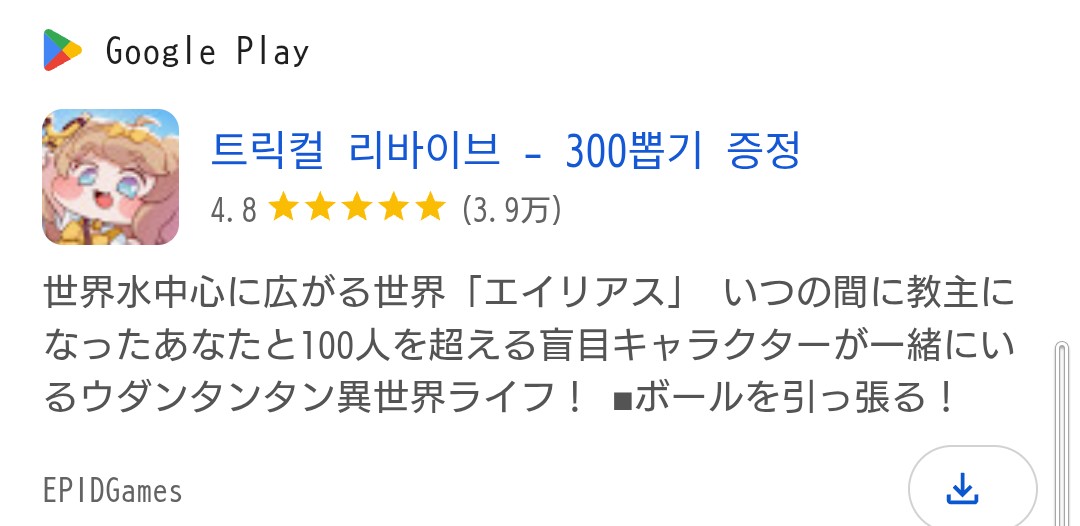Click the 4.8 rating number
Viewport: 1080px width, 526px height.
tap(233, 209)
